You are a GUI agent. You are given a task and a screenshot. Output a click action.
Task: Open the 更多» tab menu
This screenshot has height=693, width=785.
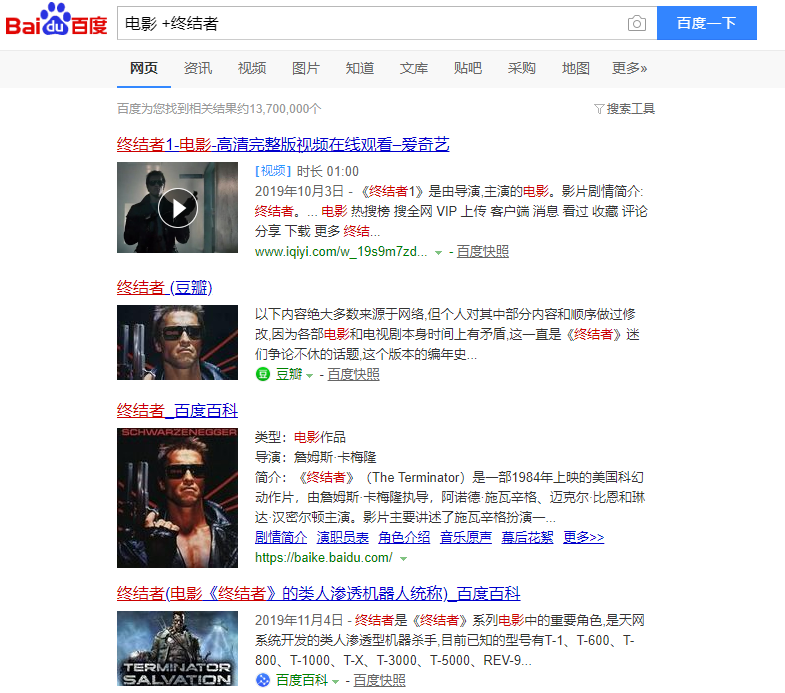(629, 68)
